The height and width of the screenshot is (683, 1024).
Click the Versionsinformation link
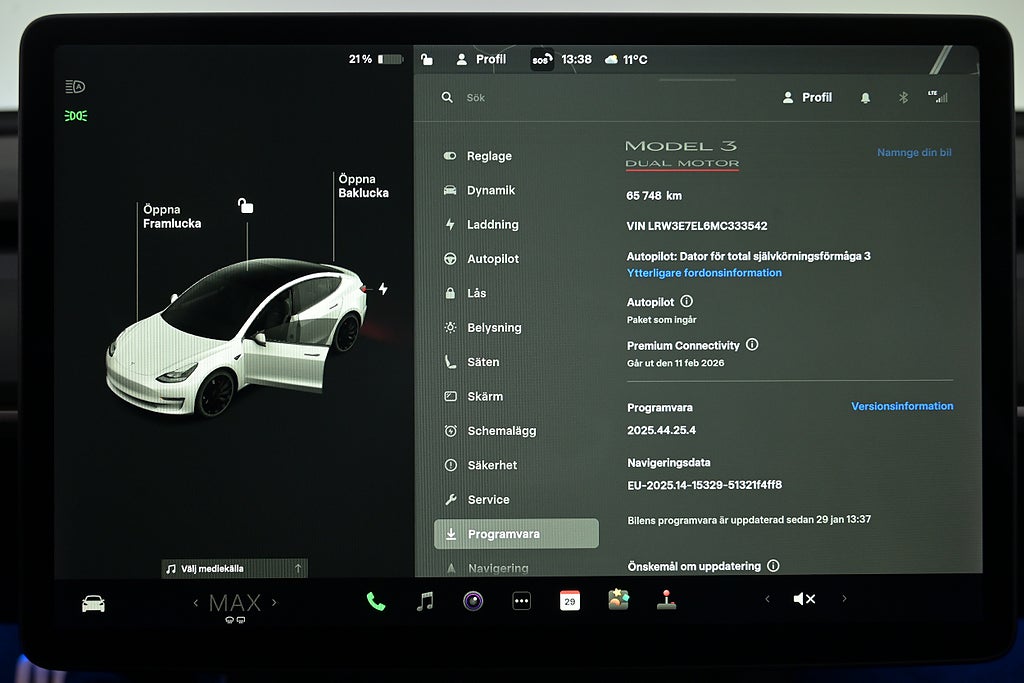(x=901, y=406)
